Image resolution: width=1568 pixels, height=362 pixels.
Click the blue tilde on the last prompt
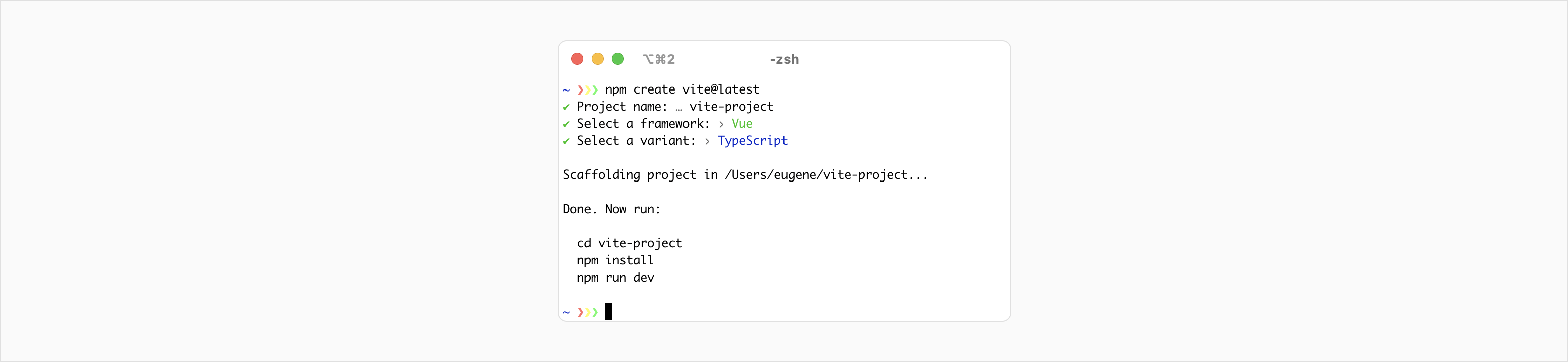click(566, 312)
